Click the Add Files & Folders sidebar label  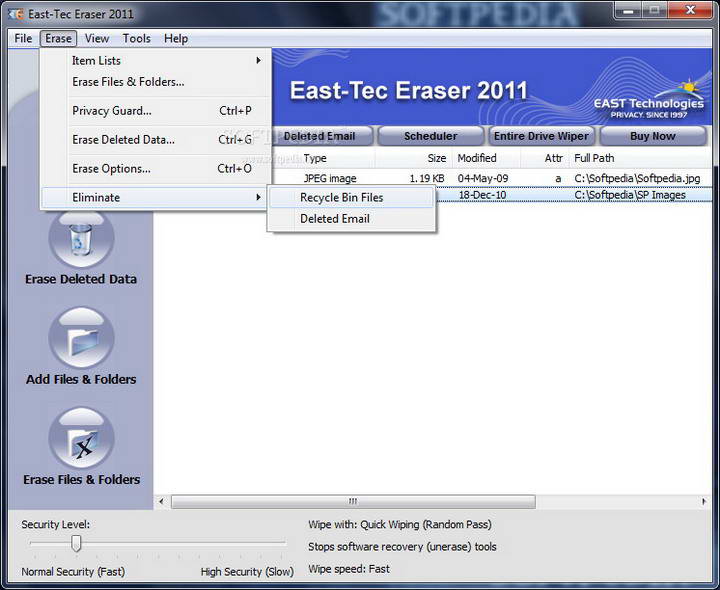81,379
